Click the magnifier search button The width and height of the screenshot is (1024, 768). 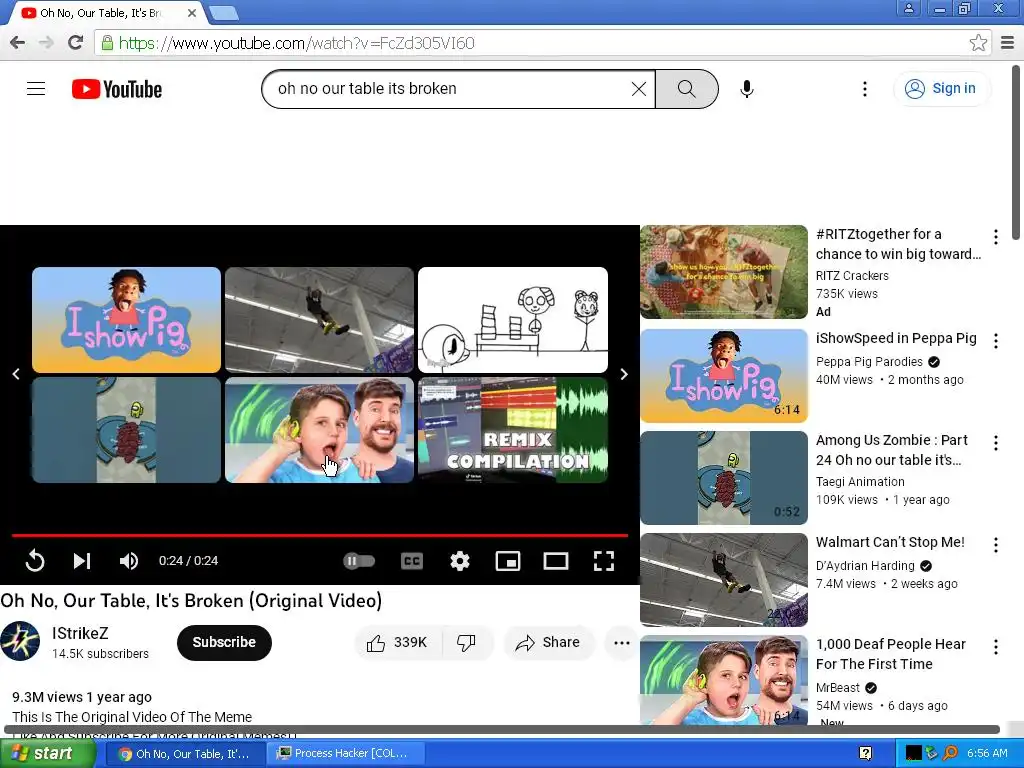click(x=686, y=89)
